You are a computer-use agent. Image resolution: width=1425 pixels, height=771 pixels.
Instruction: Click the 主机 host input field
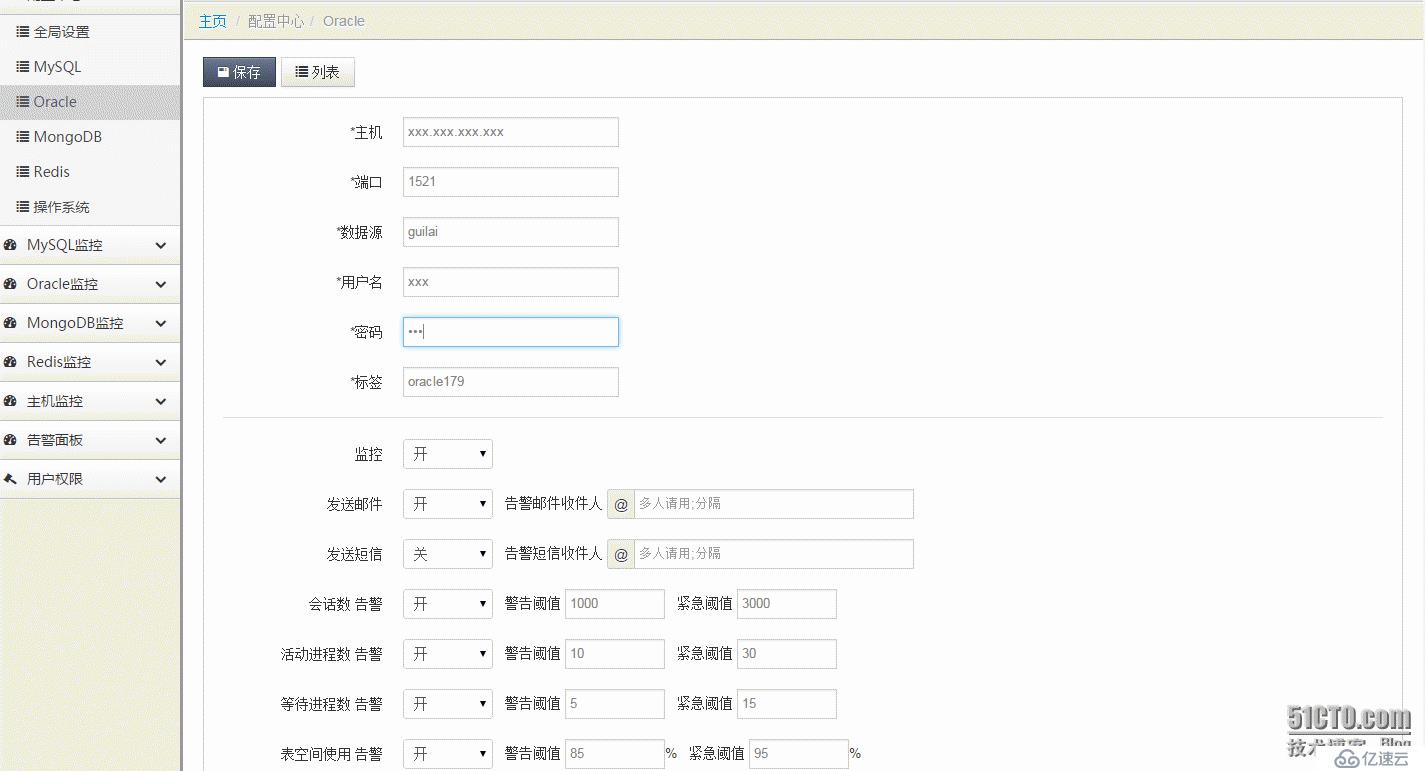click(x=511, y=132)
